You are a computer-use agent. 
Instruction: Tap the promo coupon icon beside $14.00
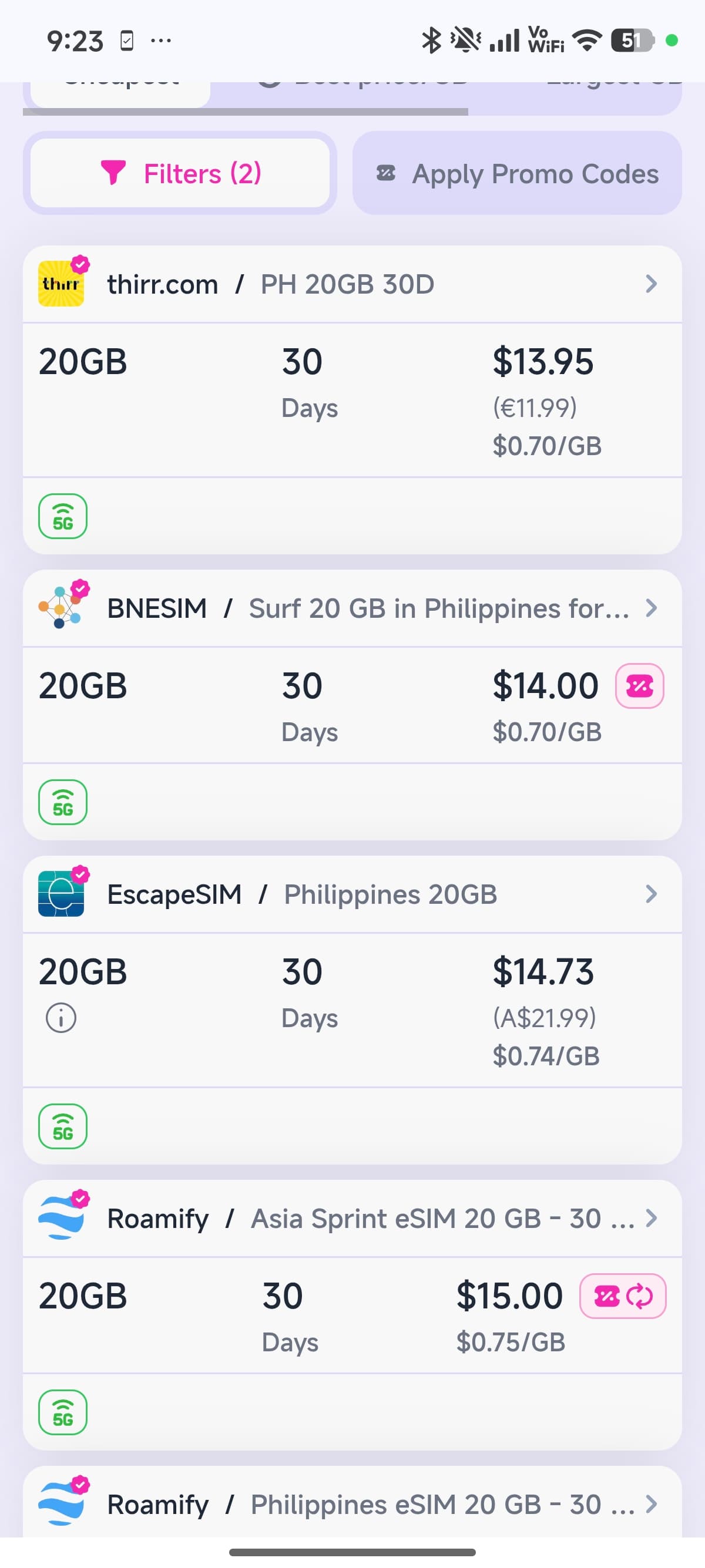639,686
